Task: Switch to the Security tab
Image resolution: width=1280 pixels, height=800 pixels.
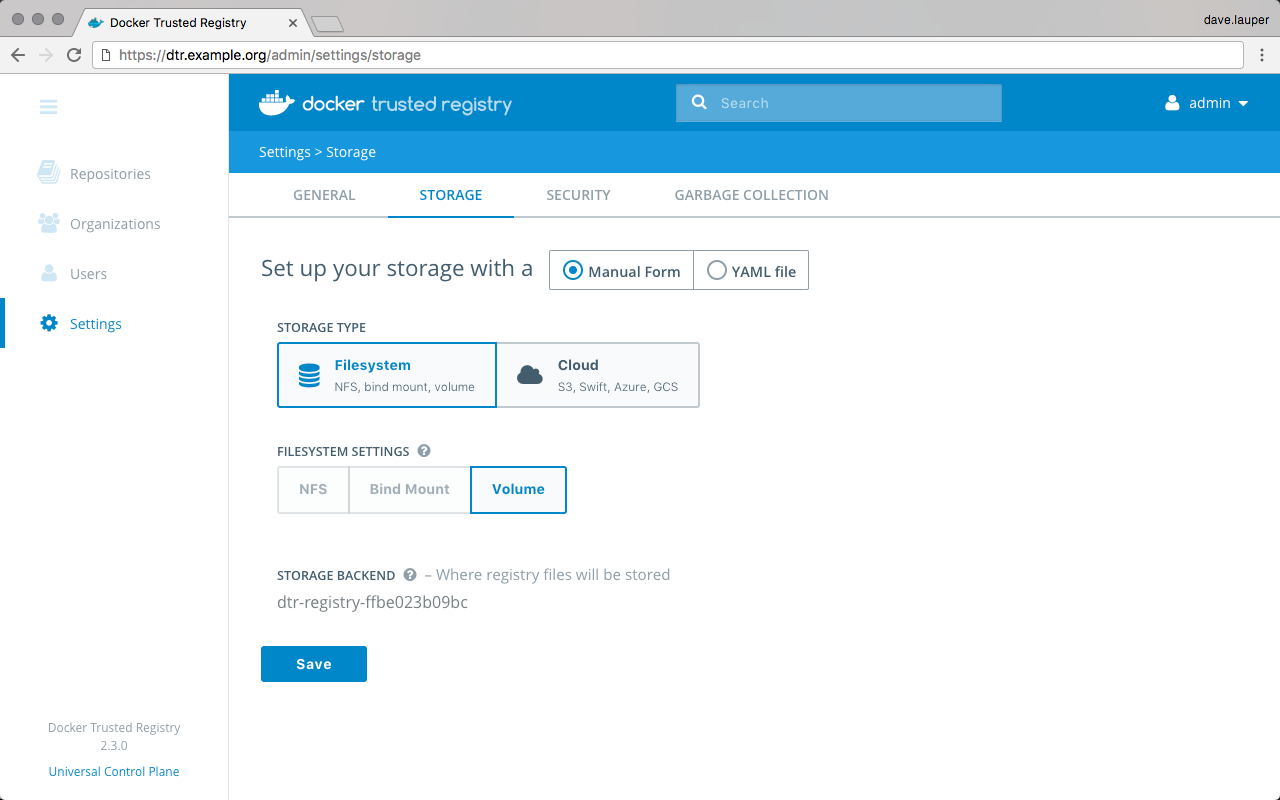Action: (578, 195)
